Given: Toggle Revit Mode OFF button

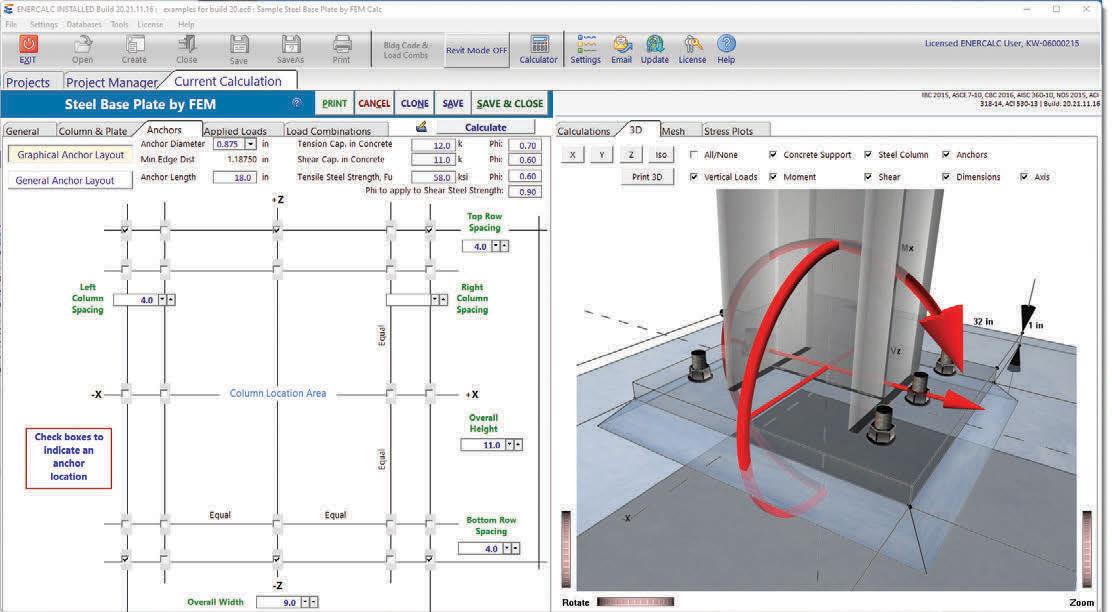Looking at the screenshot, I should (477, 50).
